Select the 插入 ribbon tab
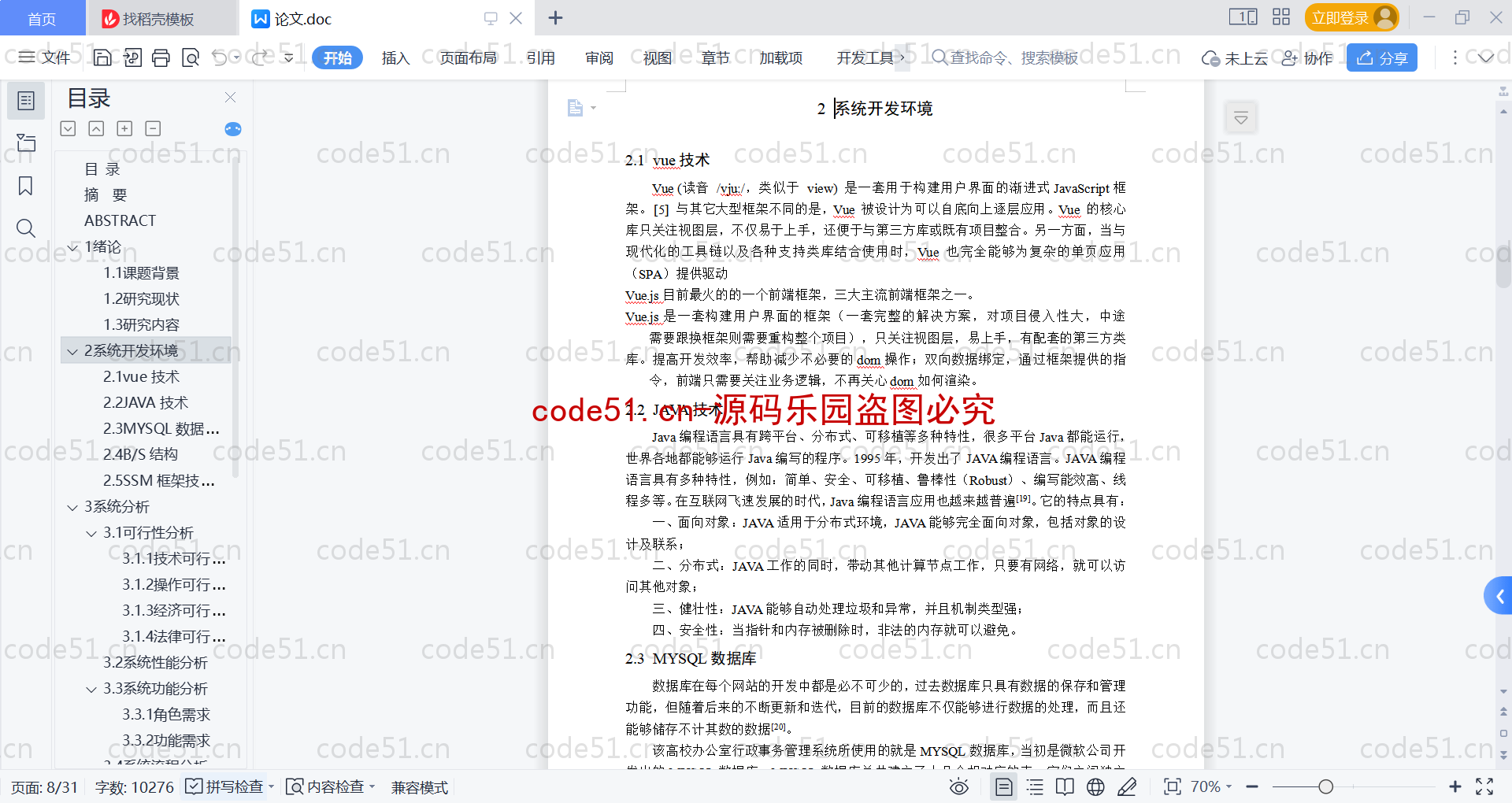 [395, 57]
